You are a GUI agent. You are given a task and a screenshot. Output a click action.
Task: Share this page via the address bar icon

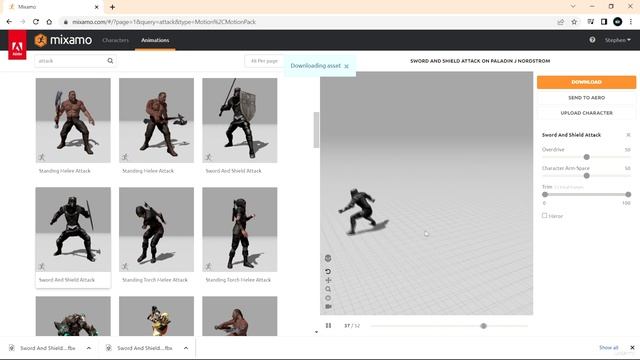tap(560, 22)
